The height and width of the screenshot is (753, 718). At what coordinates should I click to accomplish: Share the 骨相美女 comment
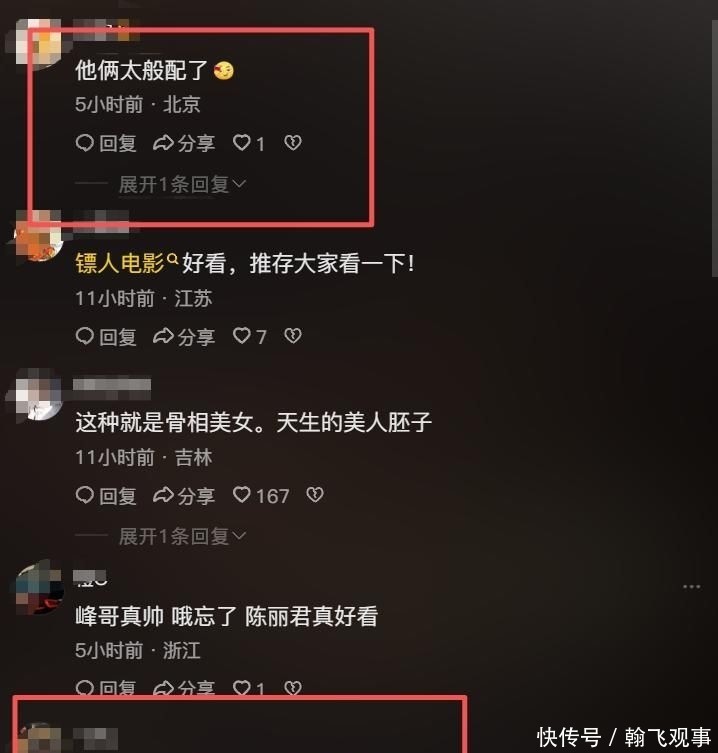pos(184,496)
